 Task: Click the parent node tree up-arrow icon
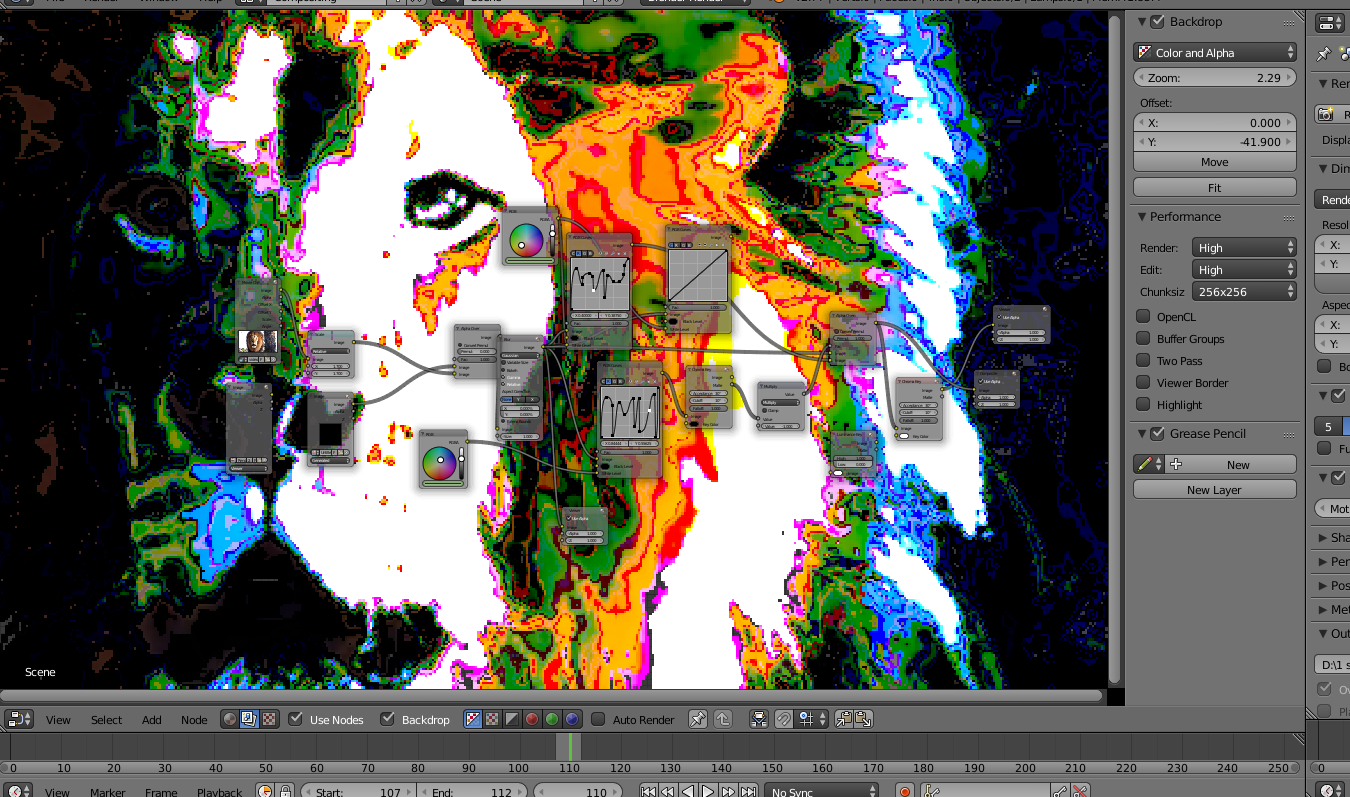[x=722, y=719]
